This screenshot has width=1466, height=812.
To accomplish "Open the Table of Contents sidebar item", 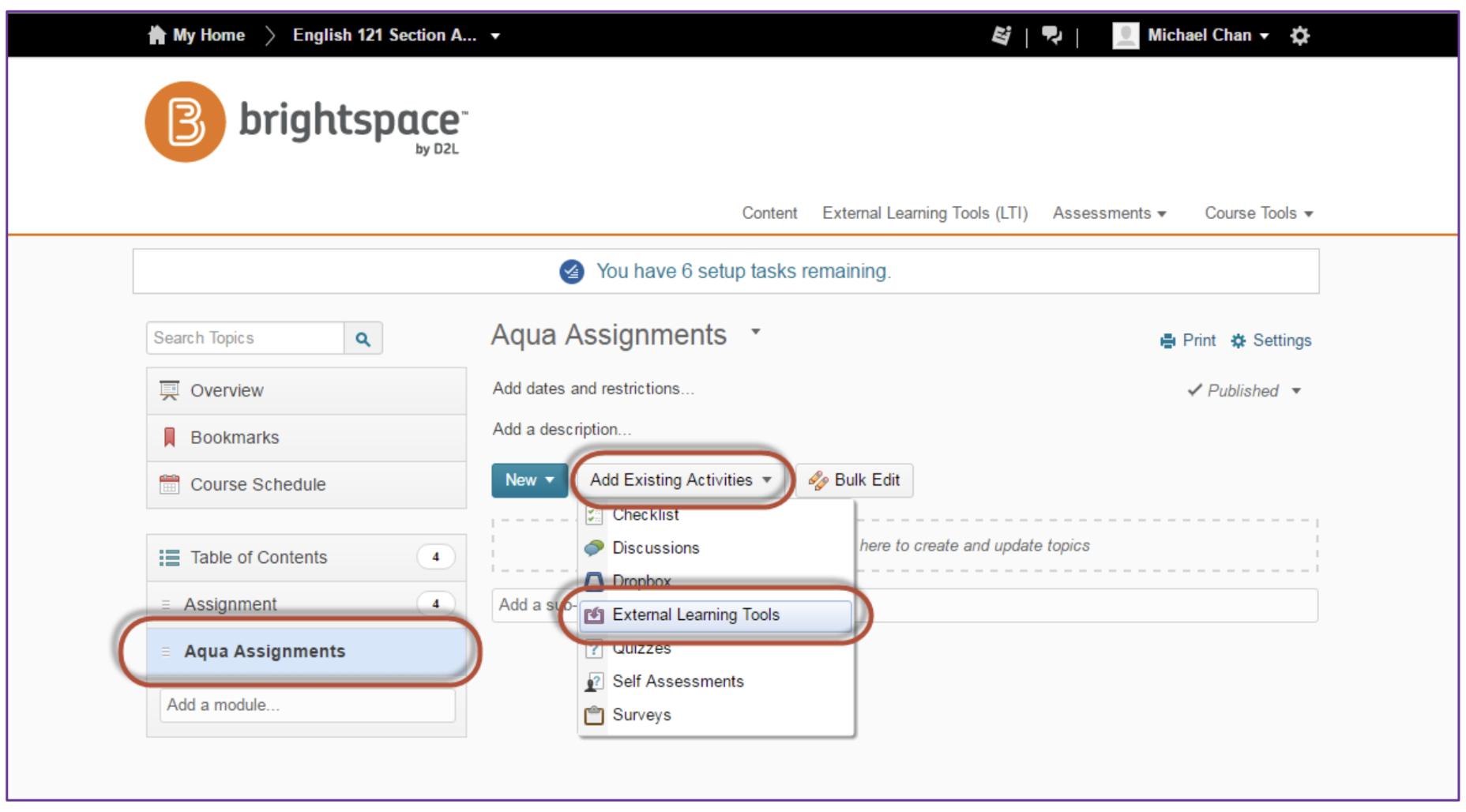I will (306, 558).
